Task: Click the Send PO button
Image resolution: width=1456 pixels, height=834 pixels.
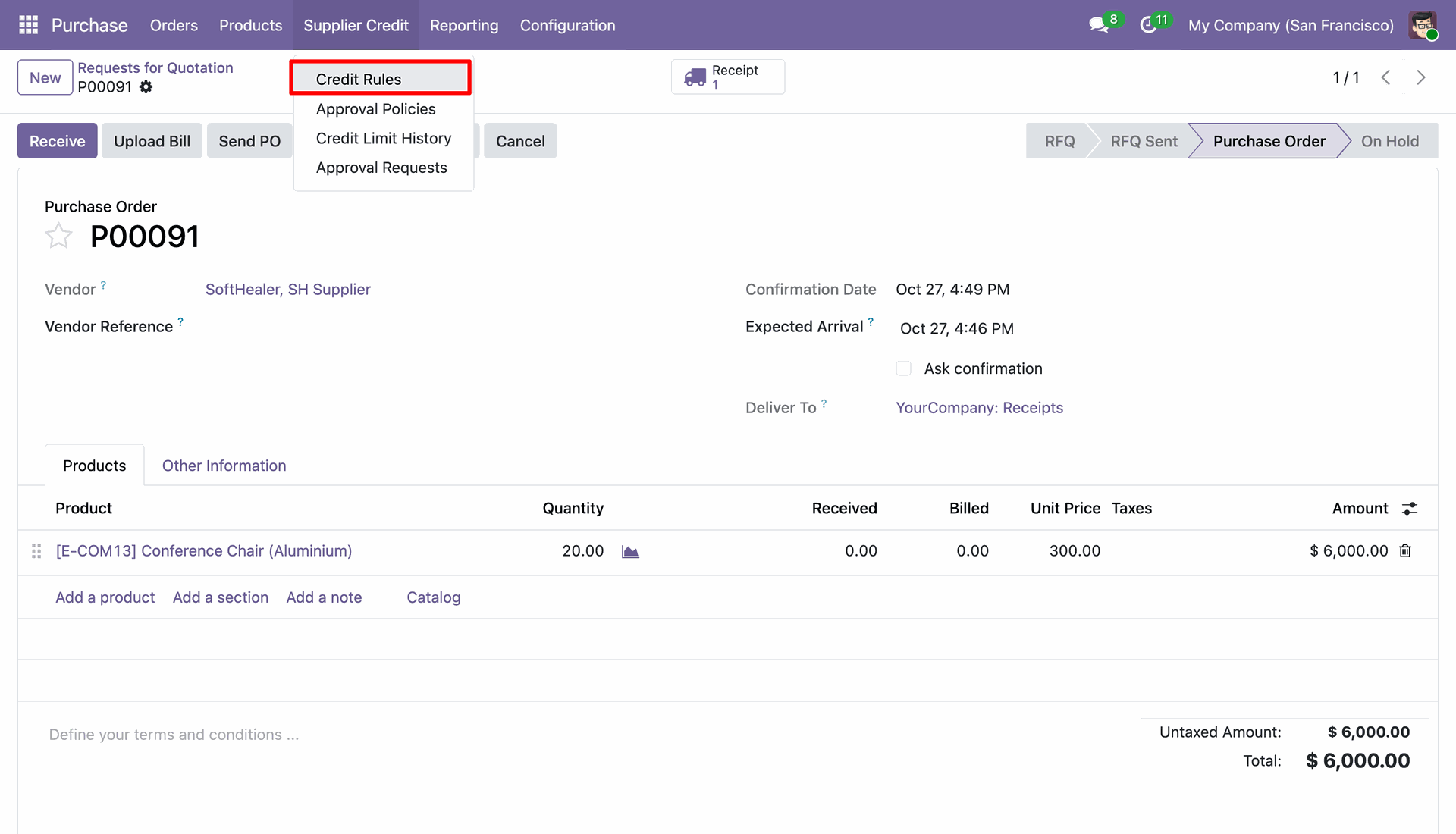Action: (x=249, y=141)
